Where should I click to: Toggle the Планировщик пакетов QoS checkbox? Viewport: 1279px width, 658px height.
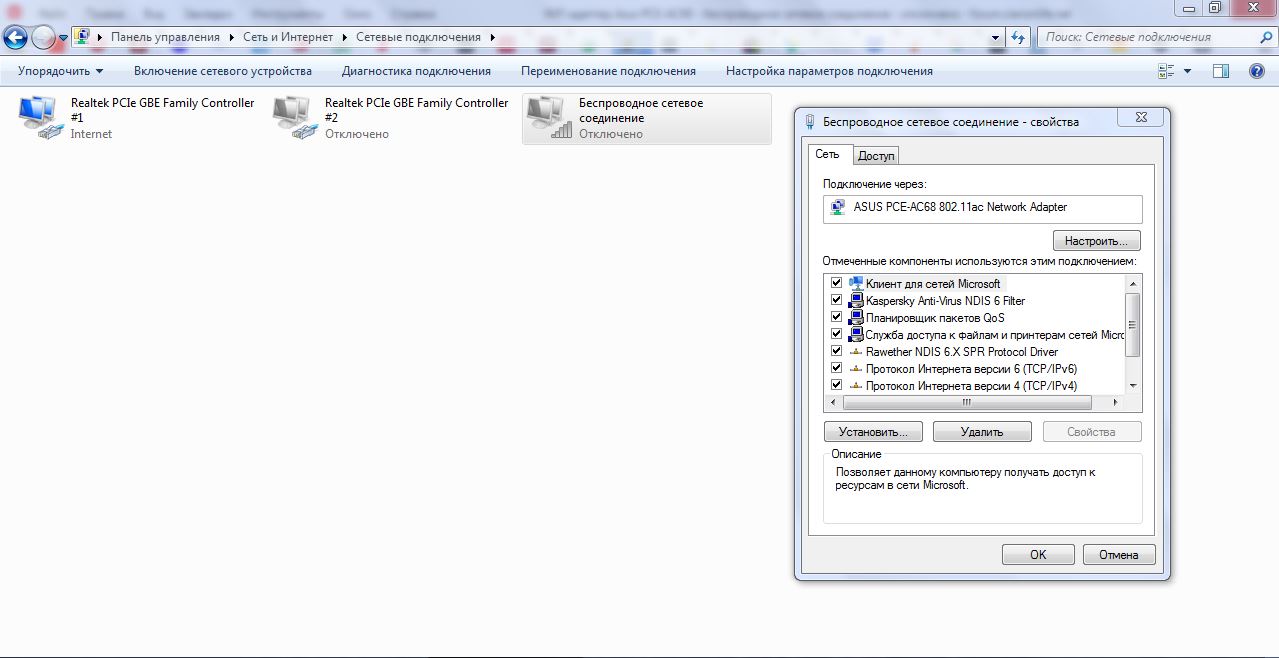click(x=836, y=317)
